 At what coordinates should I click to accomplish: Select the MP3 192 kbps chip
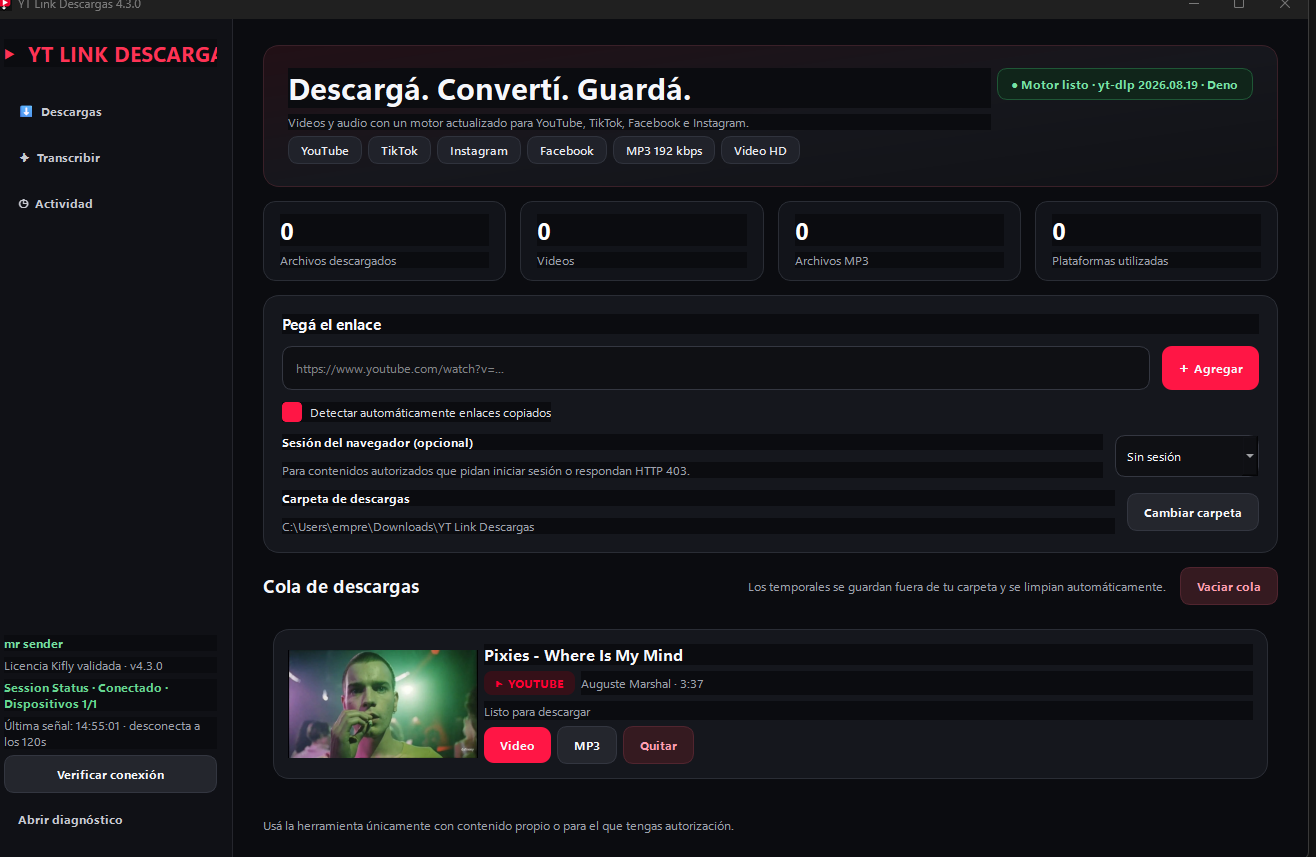tap(664, 151)
